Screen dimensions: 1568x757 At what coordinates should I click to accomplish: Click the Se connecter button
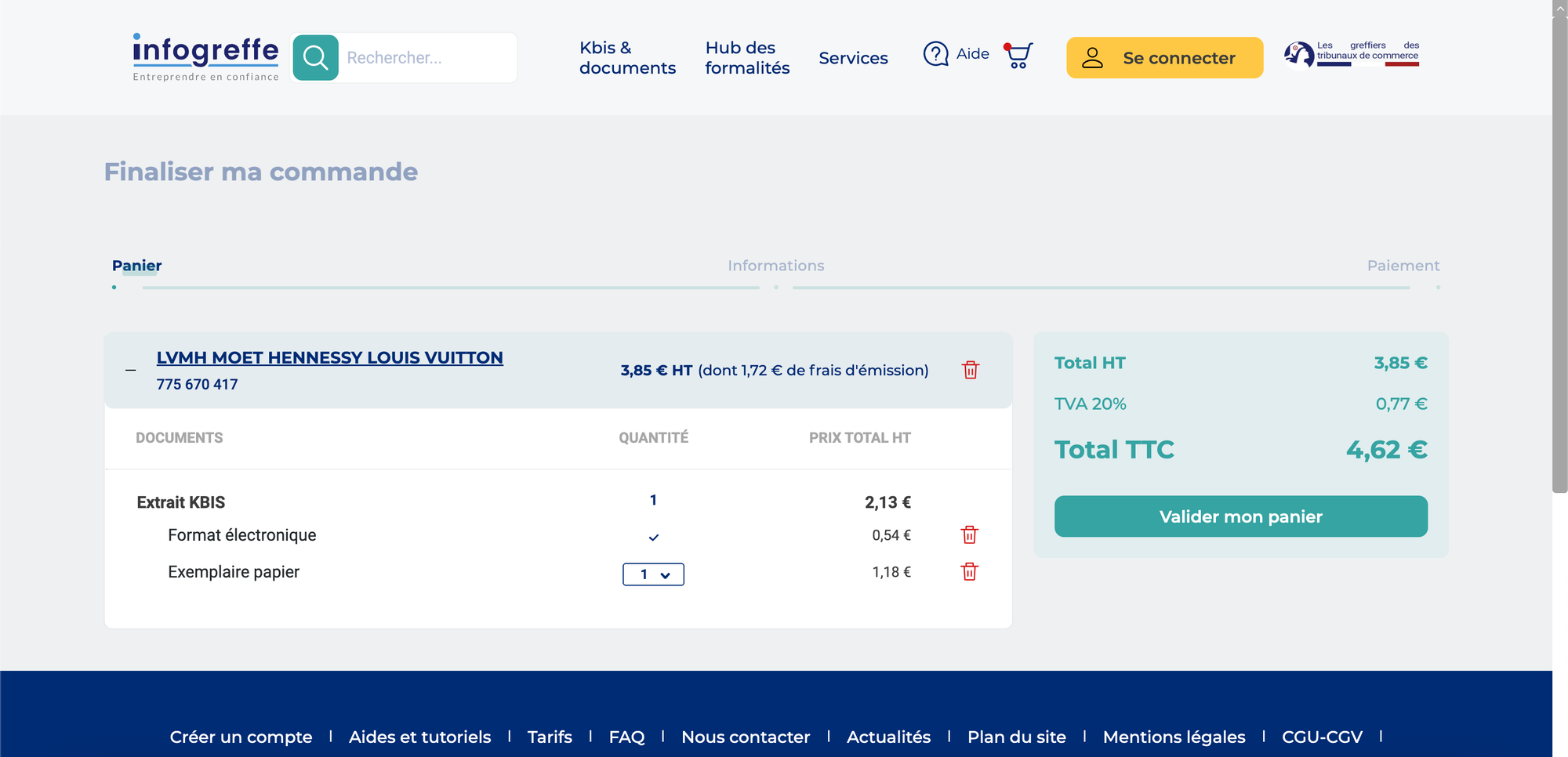[x=1165, y=57]
